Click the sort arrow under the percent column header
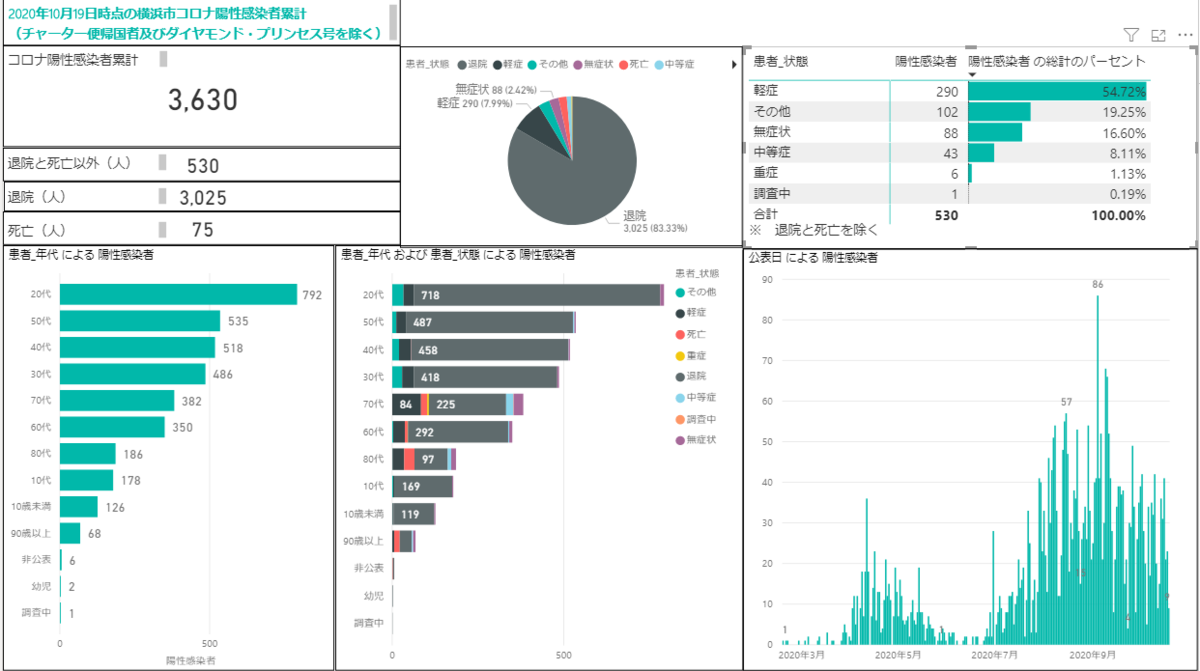The height and width of the screenshot is (671, 1200). tap(972, 74)
